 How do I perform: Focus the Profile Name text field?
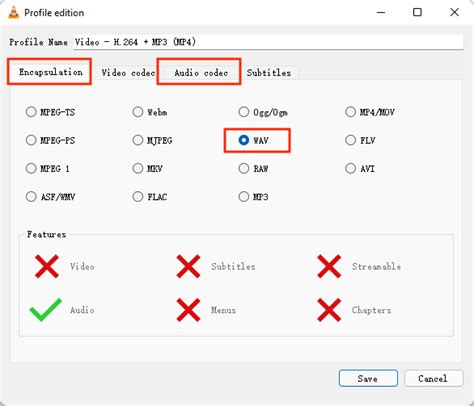click(x=268, y=42)
